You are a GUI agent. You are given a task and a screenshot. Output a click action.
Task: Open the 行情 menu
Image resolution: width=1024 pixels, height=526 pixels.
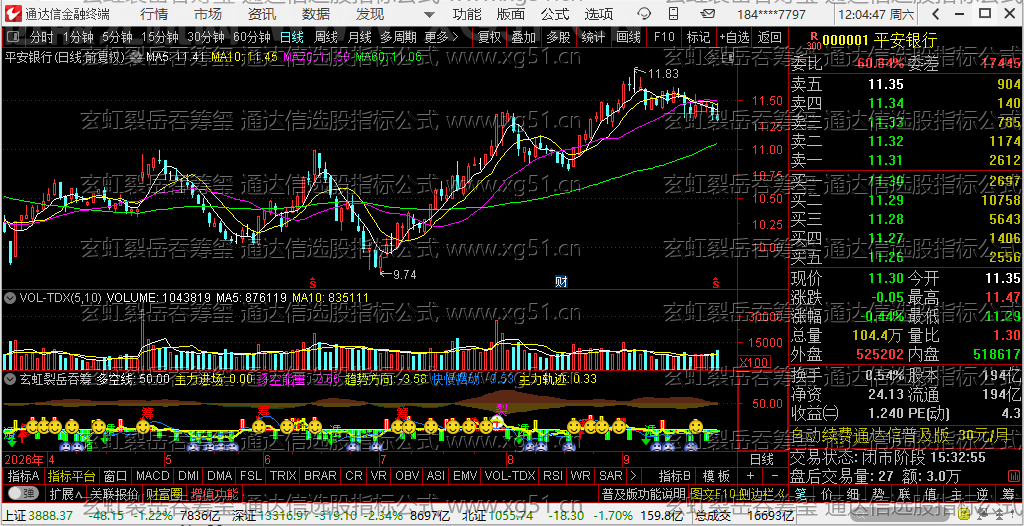[x=154, y=14]
